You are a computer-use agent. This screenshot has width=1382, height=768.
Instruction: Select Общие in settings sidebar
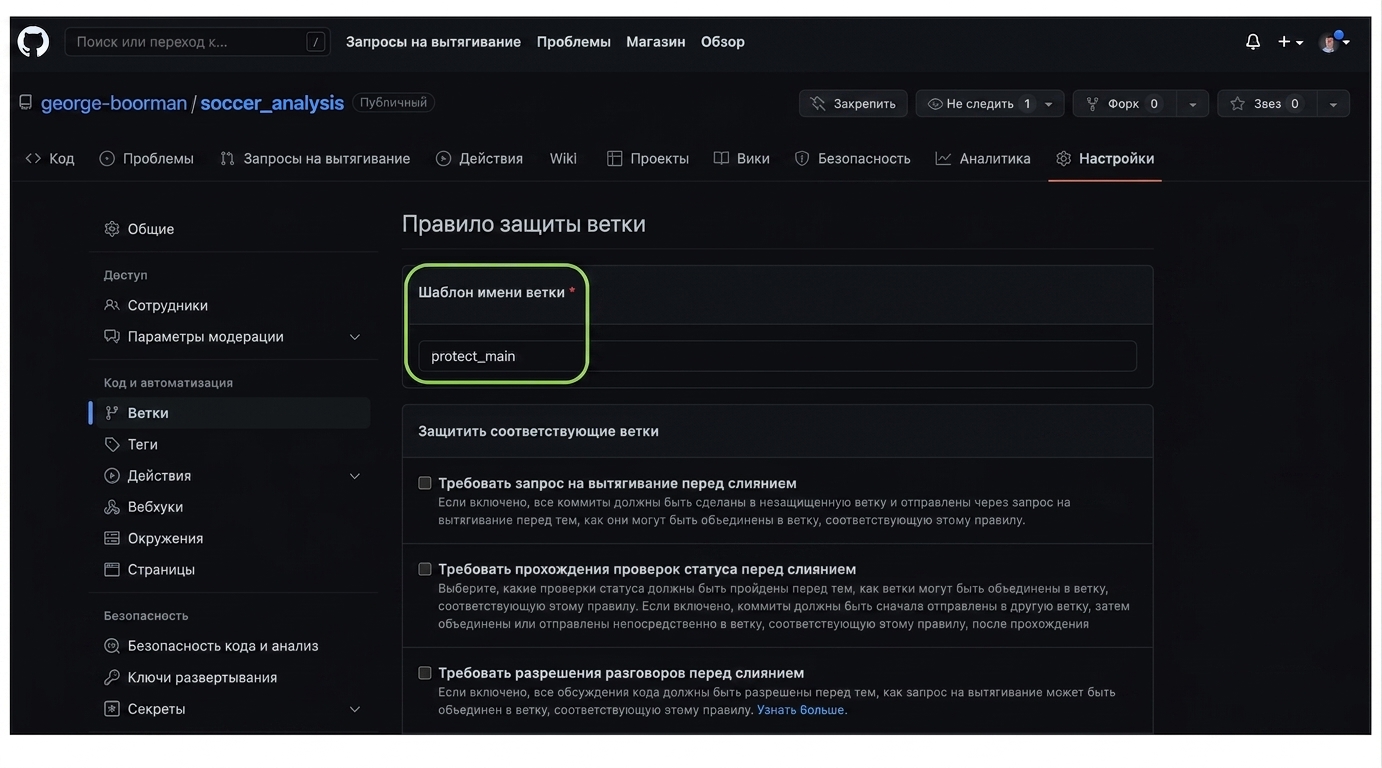click(234, 229)
